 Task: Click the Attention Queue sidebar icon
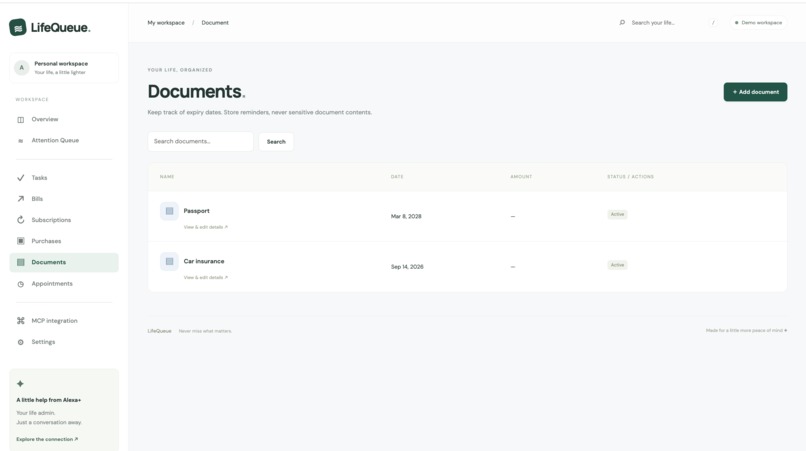coord(21,141)
